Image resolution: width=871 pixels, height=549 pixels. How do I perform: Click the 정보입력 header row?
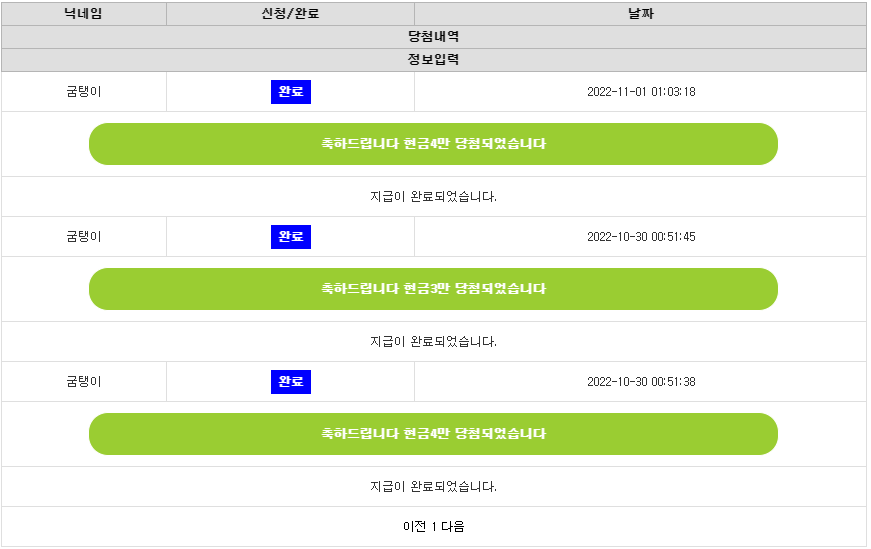tap(433, 59)
